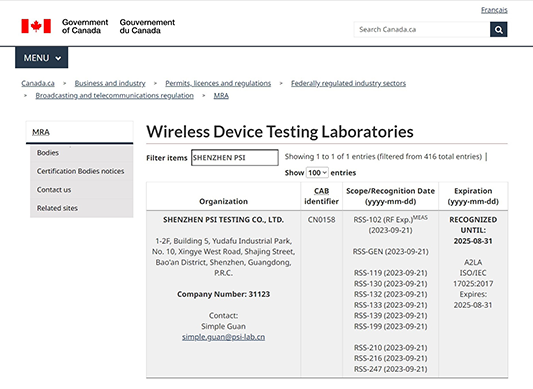The width and height of the screenshot is (533, 389).
Task: Open the Canada.ca breadcrumb link
Action: pos(38,83)
